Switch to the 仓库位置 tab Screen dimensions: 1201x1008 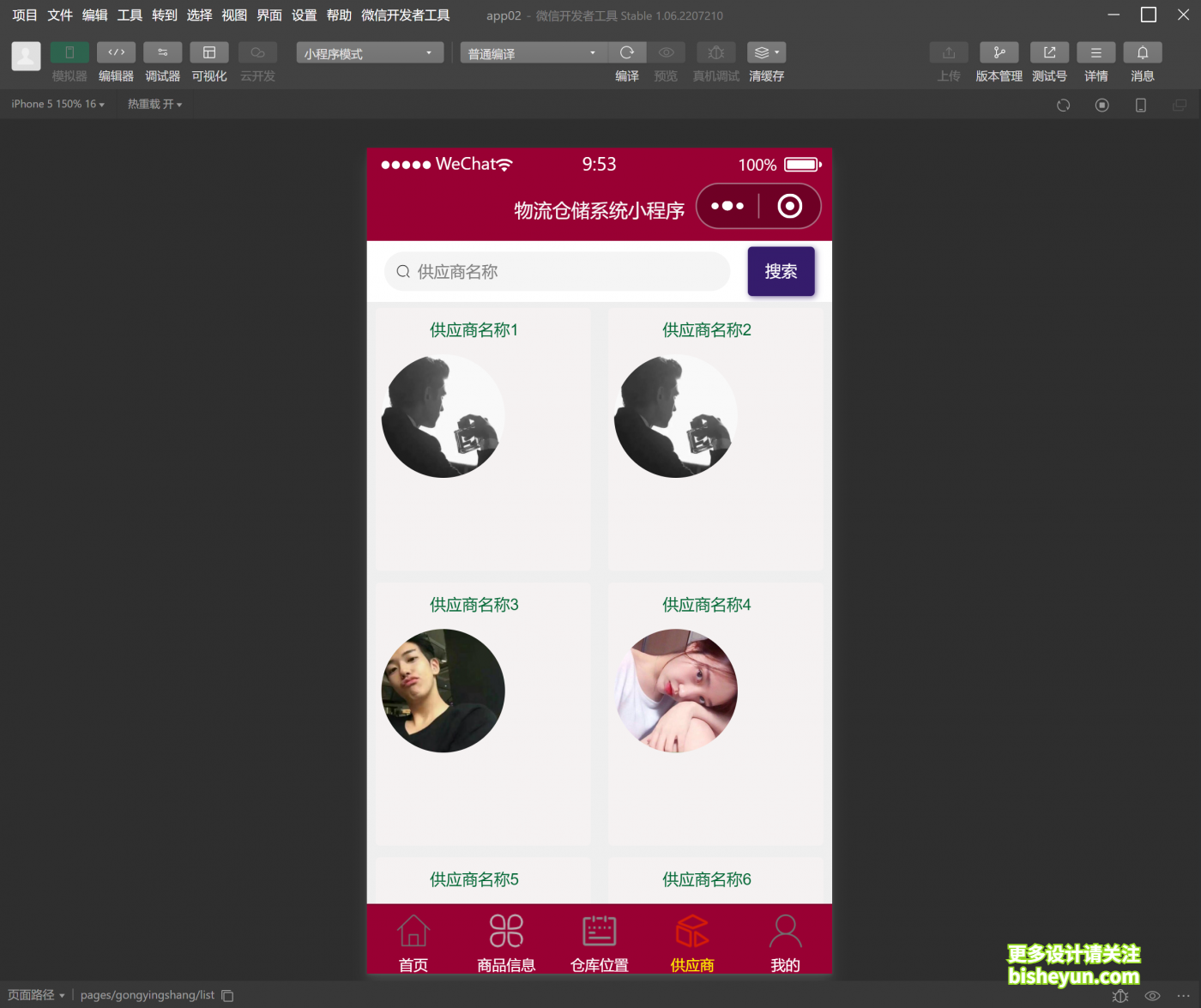pos(600,942)
